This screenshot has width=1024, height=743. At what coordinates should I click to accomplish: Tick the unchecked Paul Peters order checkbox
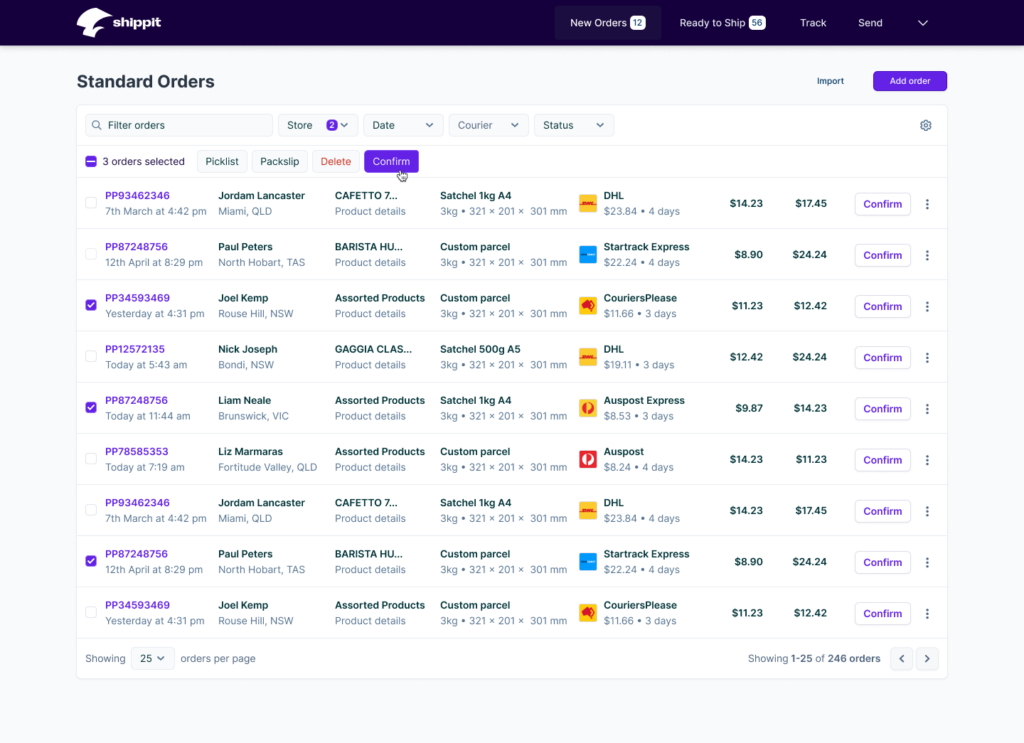[91, 254]
